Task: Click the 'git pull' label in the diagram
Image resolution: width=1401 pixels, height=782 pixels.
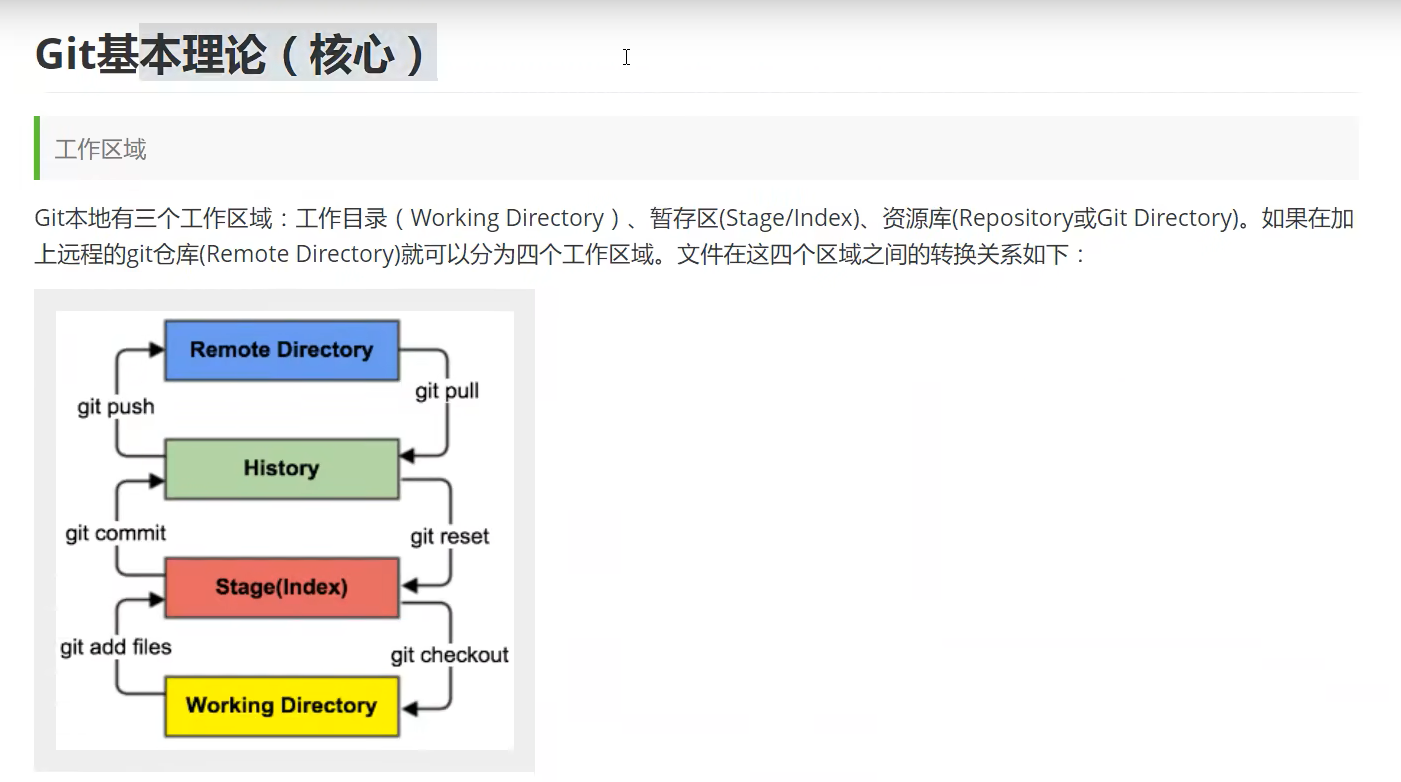Action: tap(447, 391)
